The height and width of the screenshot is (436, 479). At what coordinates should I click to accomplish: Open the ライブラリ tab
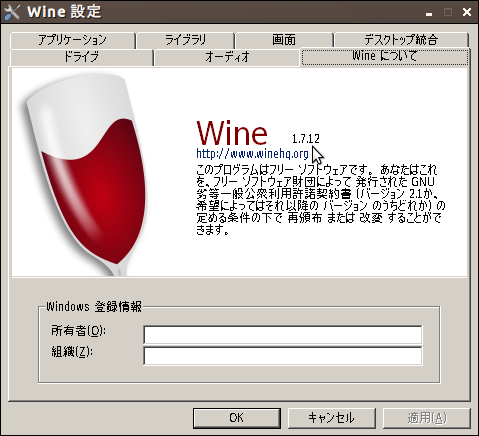point(185,40)
